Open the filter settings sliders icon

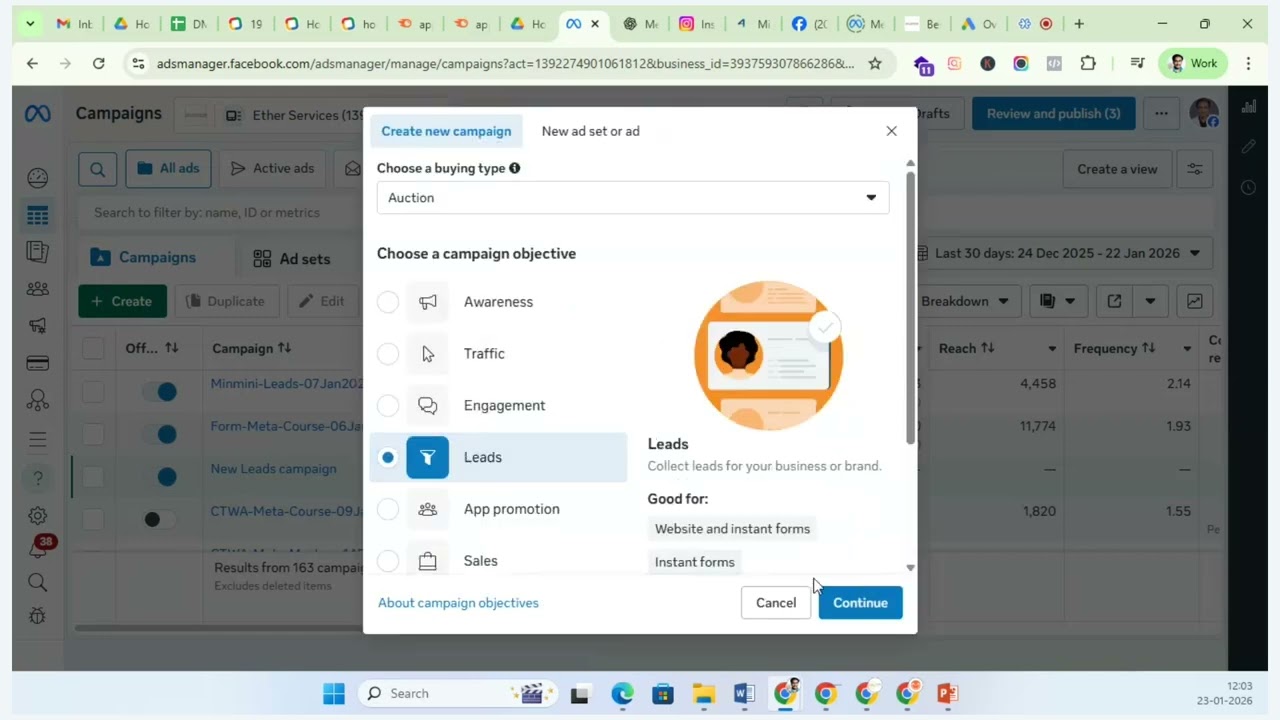pos(1195,169)
